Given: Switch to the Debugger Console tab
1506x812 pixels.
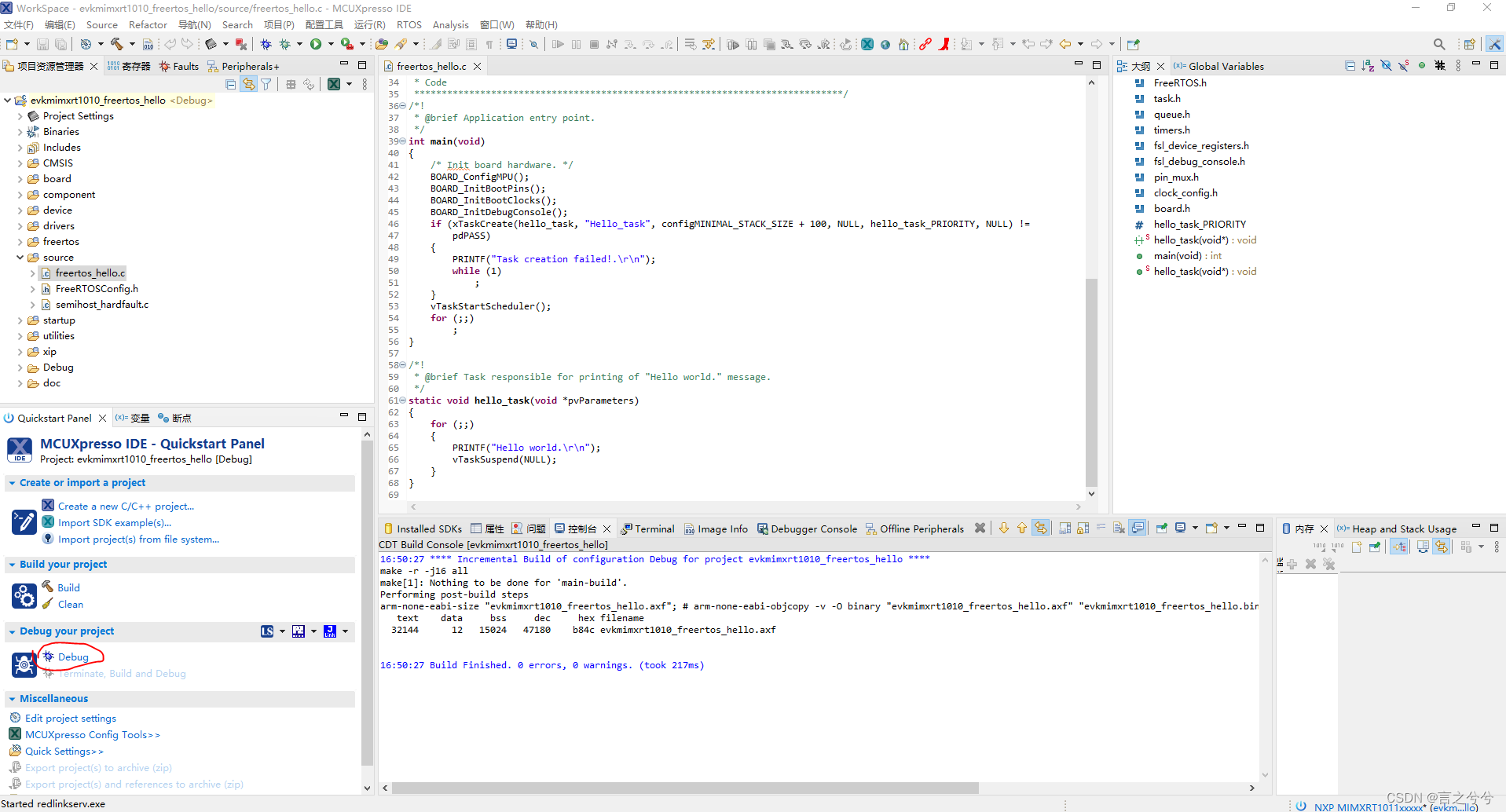Looking at the screenshot, I should pos(807,529).
